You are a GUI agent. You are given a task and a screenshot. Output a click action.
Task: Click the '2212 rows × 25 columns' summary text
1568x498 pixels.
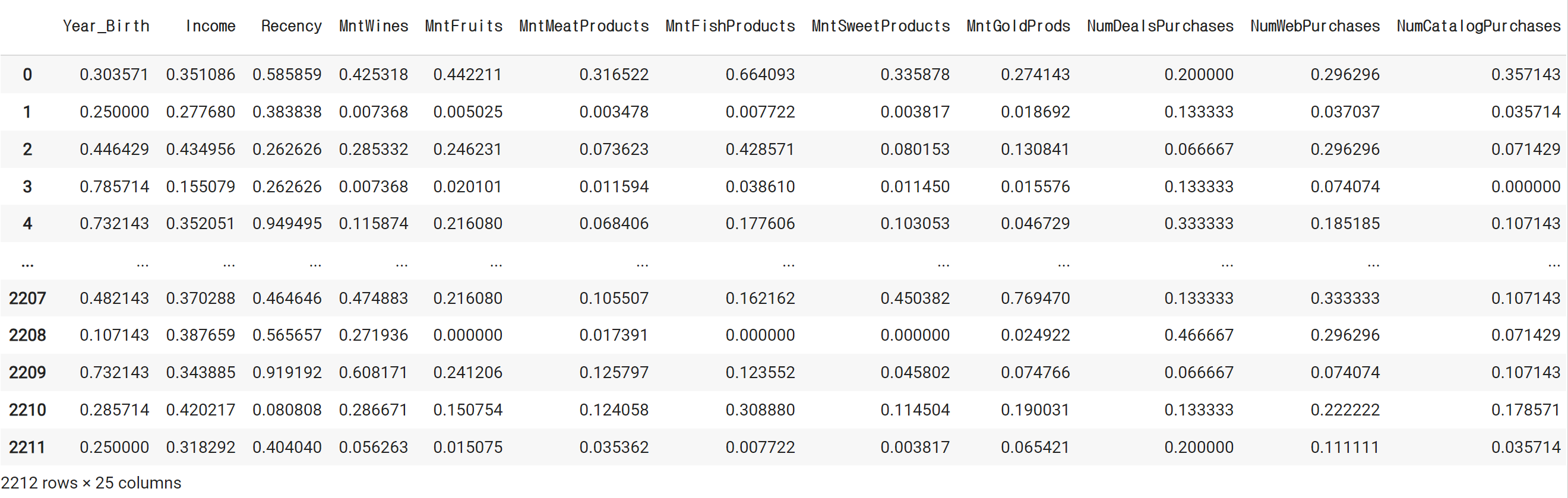(91, 483)
